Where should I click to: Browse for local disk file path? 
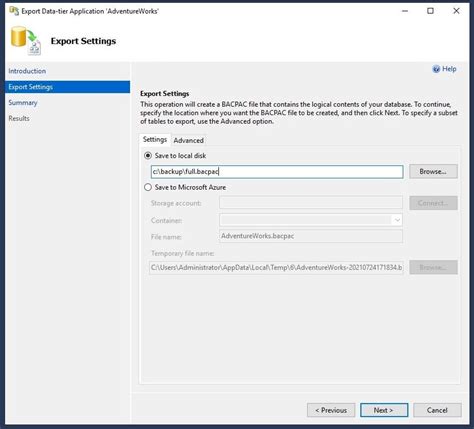coord(433,171)
